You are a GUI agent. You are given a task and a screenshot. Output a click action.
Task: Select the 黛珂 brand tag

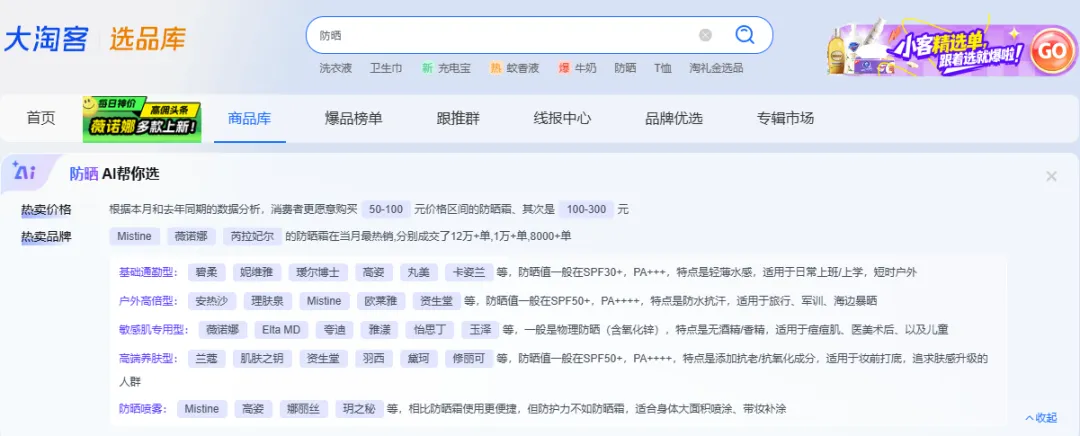(419, 359)
